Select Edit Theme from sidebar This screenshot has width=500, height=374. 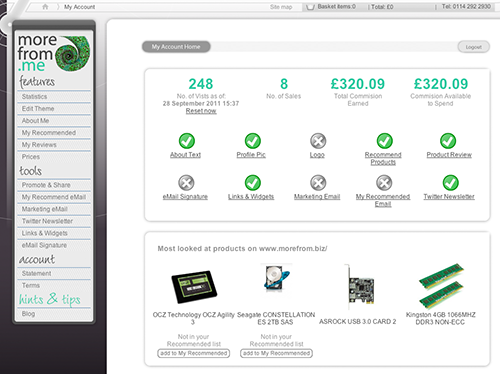point(54,109)
